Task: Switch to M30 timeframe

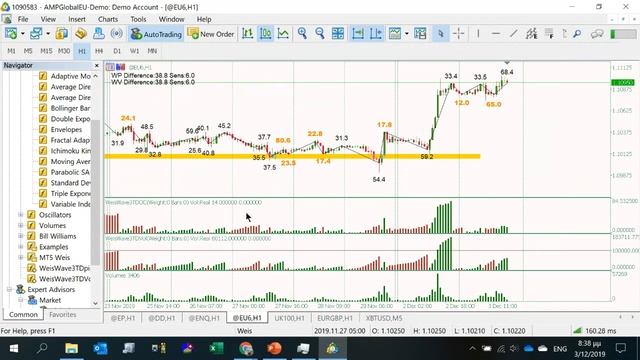Action: click(x=64, y=51)
